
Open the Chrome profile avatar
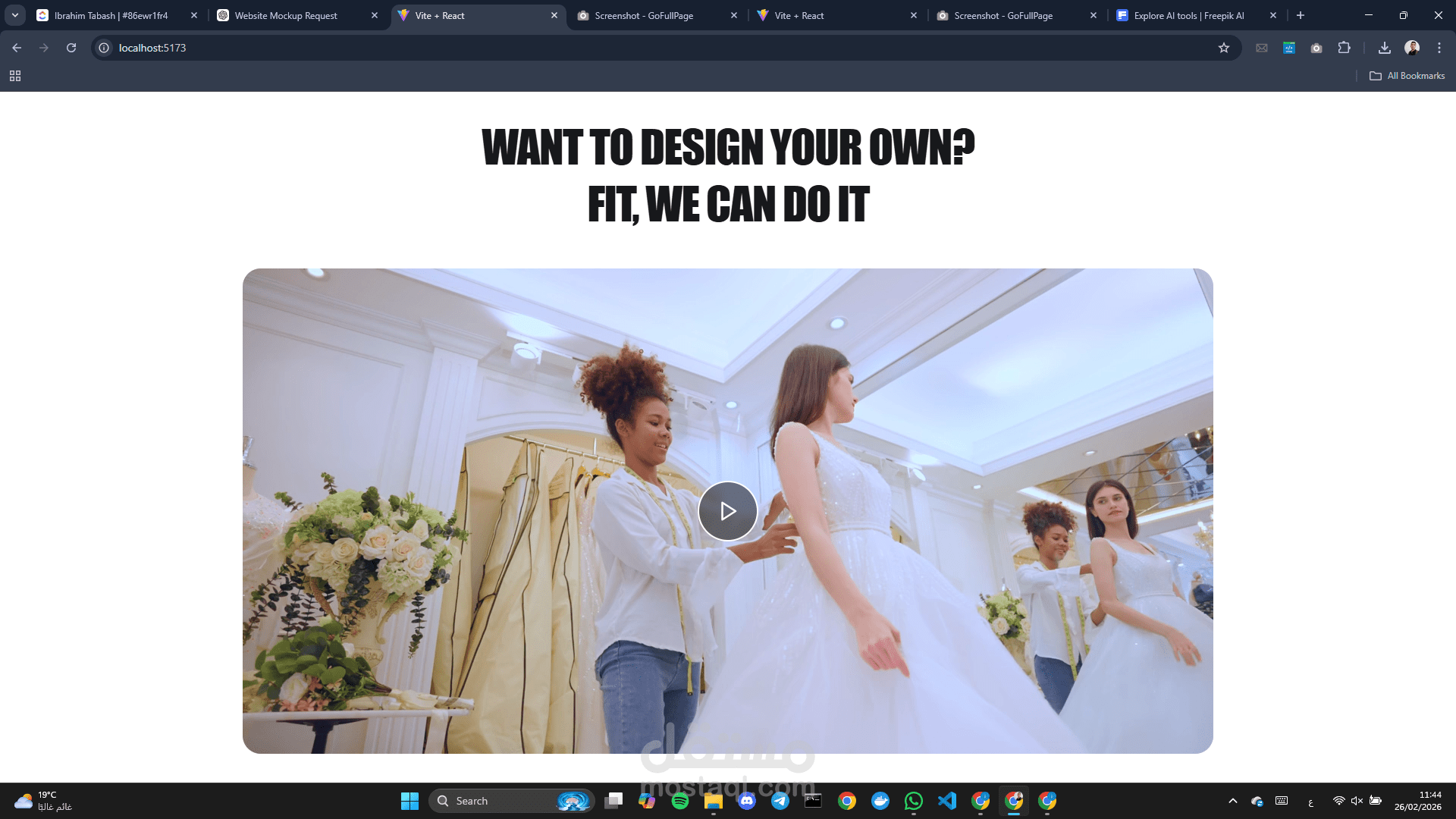1411,48
